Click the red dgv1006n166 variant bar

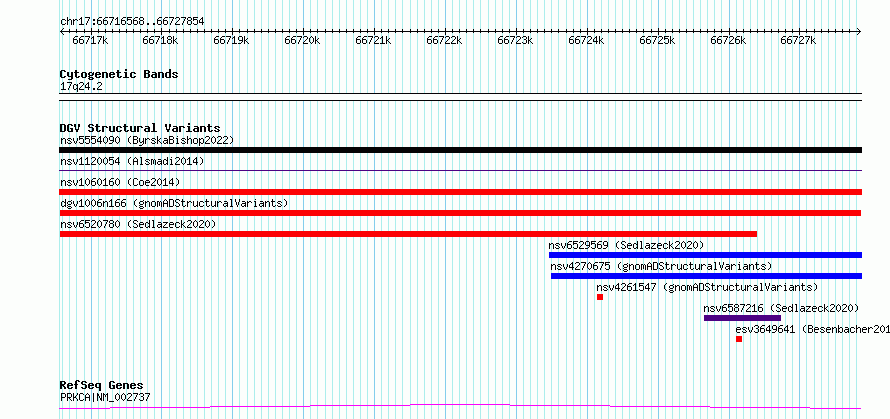[x=460, y=213]
